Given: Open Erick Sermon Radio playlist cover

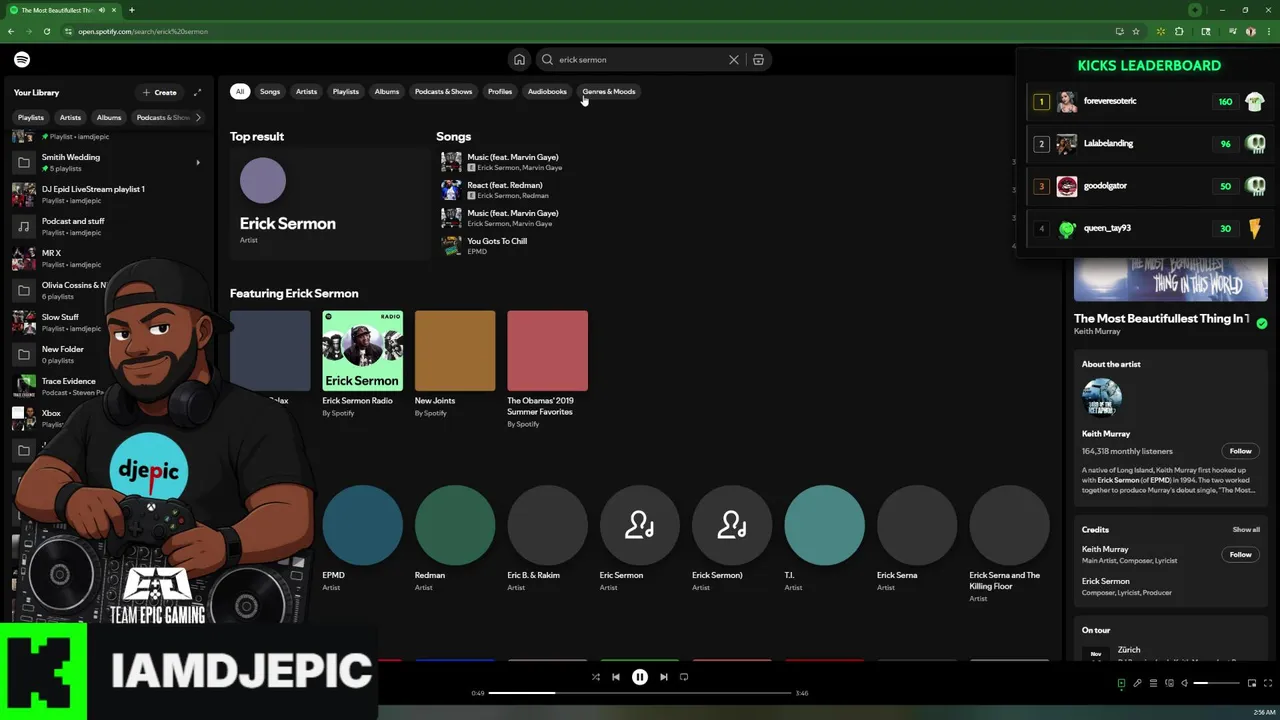Looking at the screenshot, I should [362, 350].
